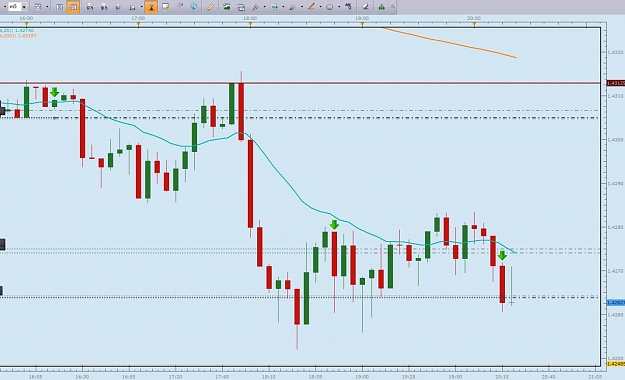The image size is (625, 380).
Task: Click the blue window template icon
Action: [x=241, y=7]
